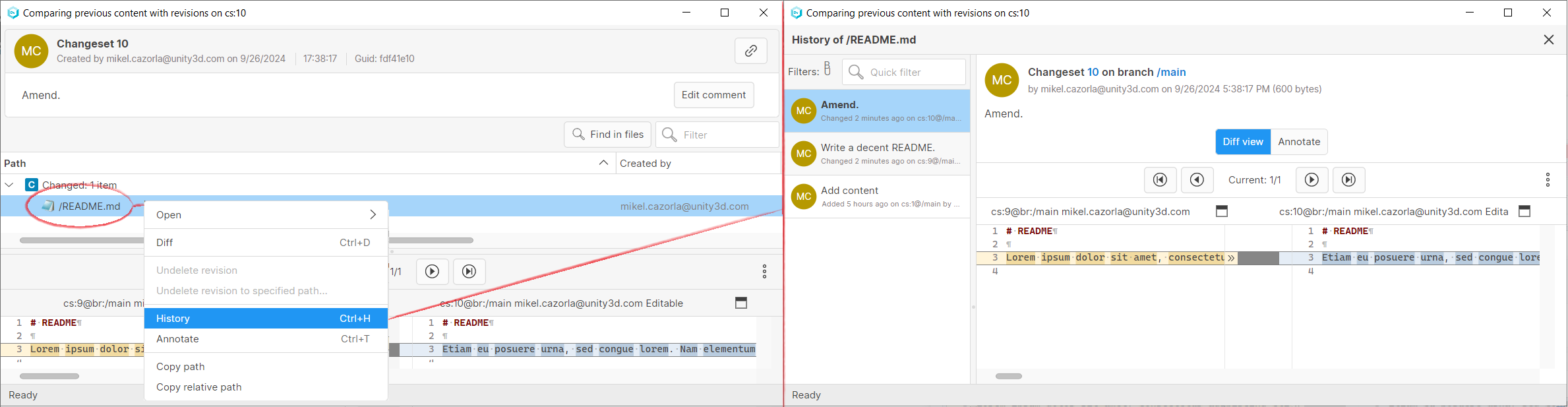1568x407 pixels.
Task: Expand the Open submenu in the context menu
Action: [x=266, y=215]
